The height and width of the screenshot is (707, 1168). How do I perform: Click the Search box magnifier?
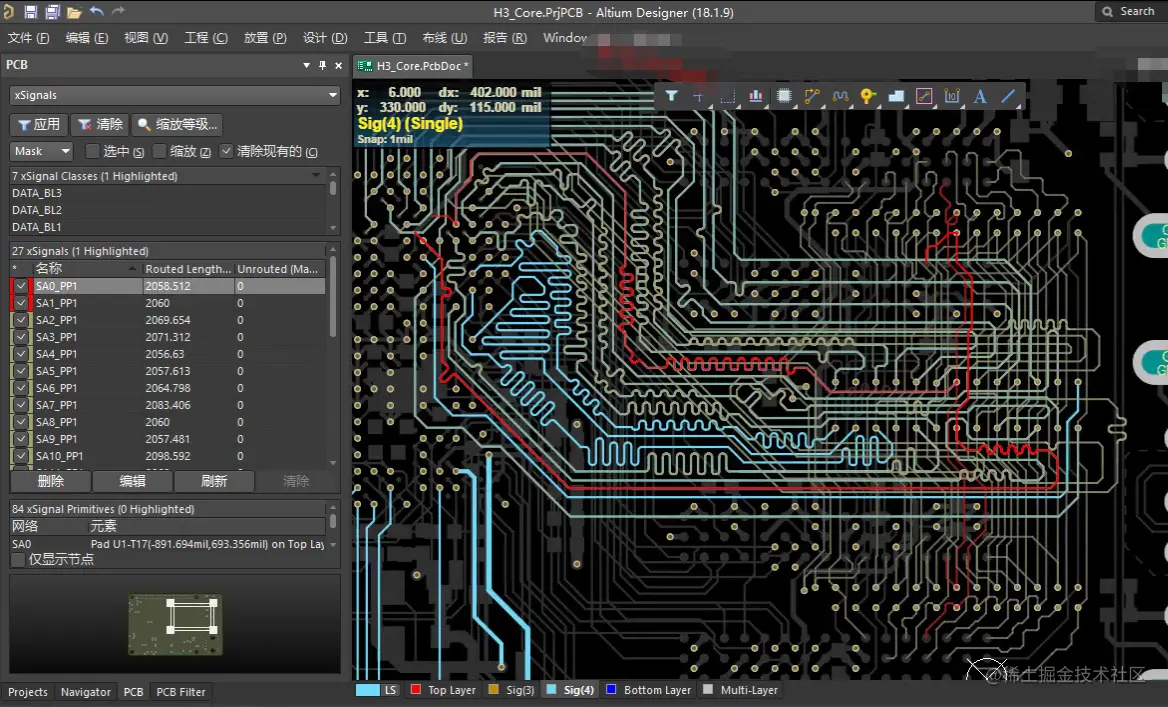(x=1108, y=12)
